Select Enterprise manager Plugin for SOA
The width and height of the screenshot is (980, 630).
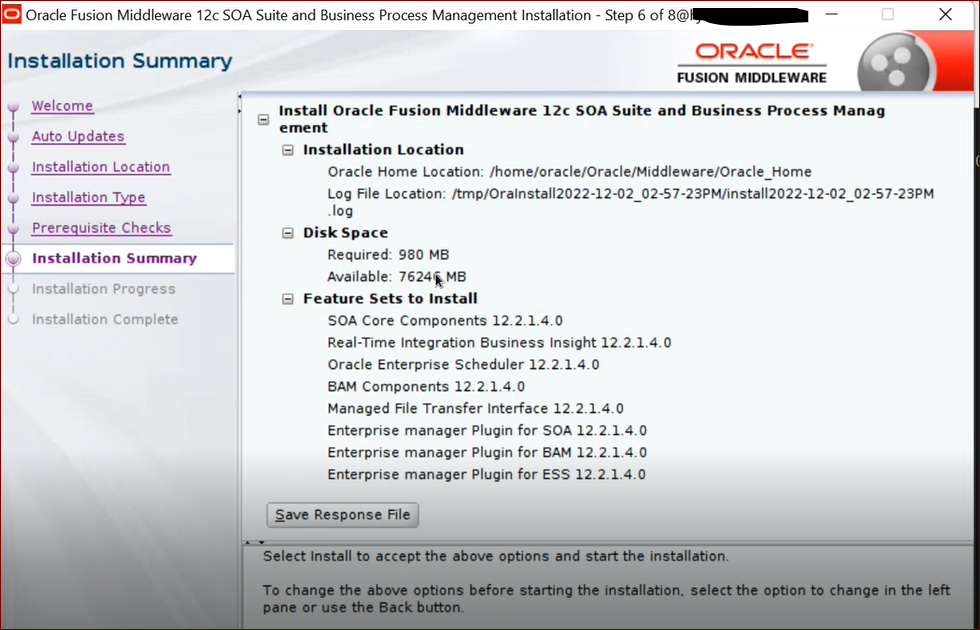pyautogui.click(x=487, y=431)
